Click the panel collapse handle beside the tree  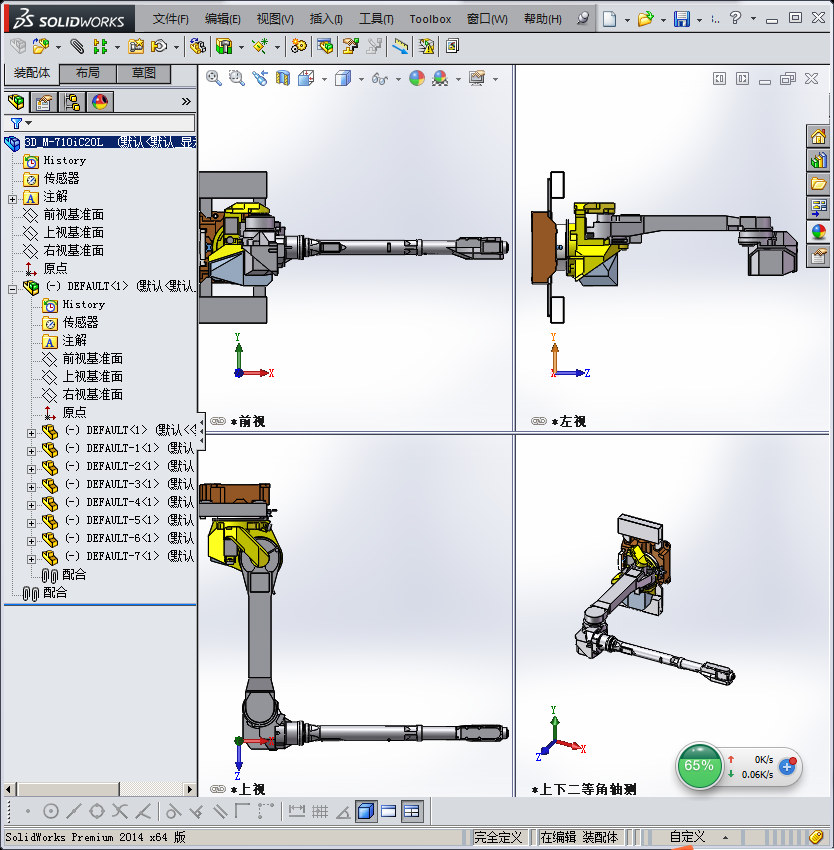coord(201,431)
